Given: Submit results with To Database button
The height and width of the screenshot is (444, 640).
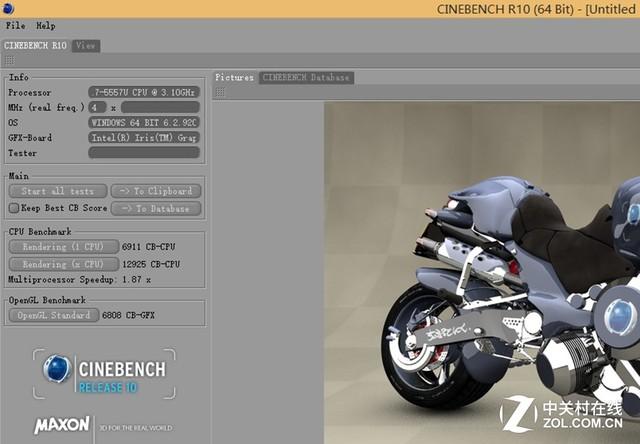Looking at the screenshot, I should [156, 209].
